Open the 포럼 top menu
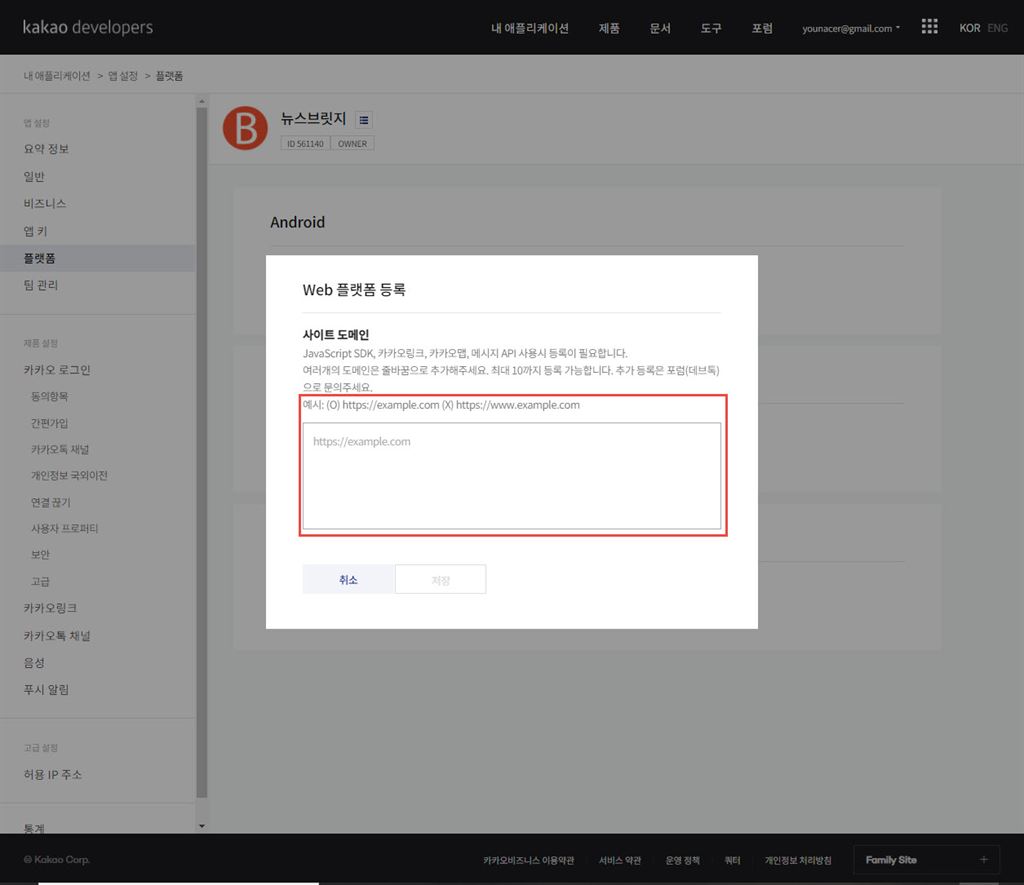The image size is (1024, 885). tap(761, 28)
